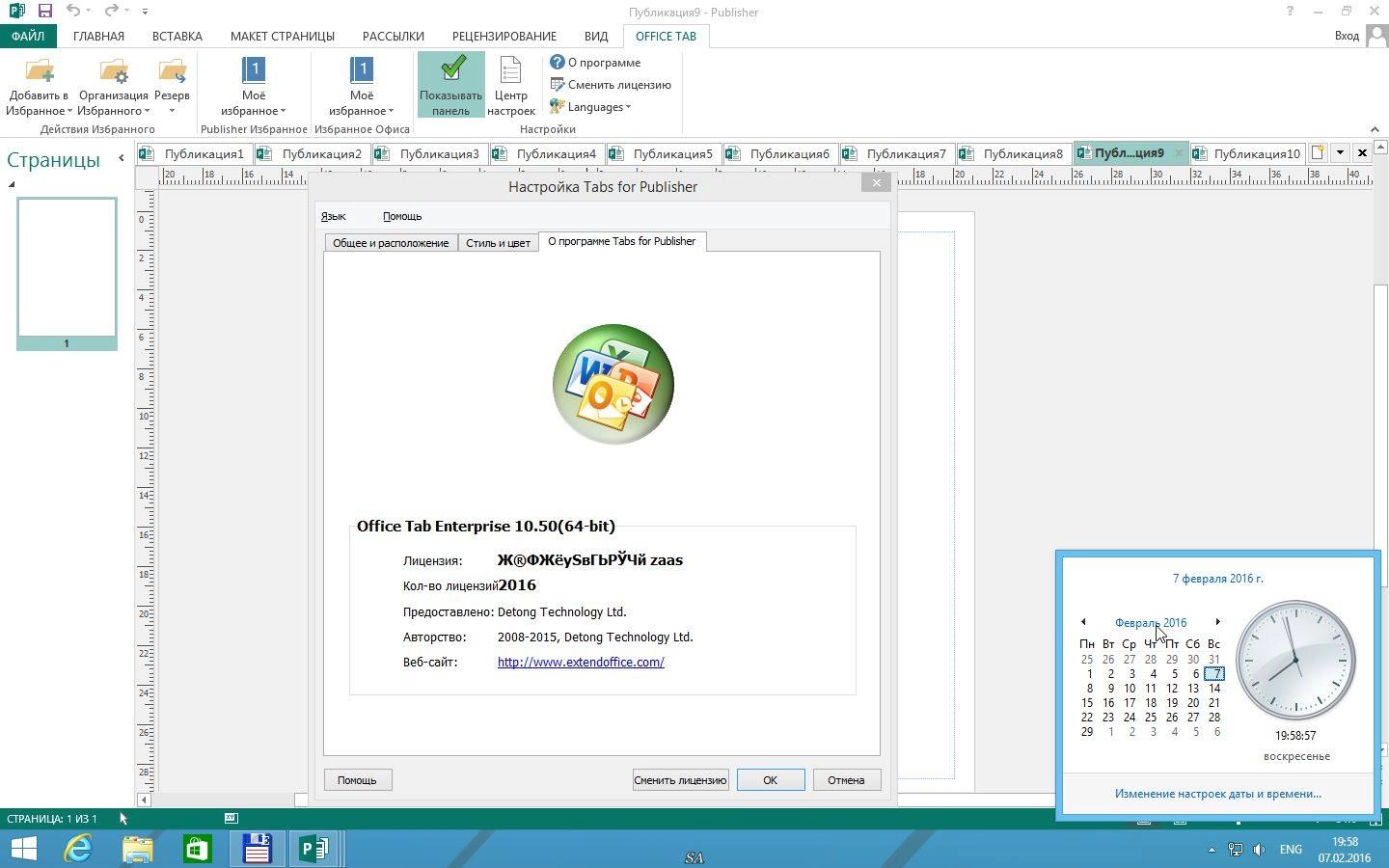Click the Publisher taskbar icon
The image size is (1389, 868).
314,849
